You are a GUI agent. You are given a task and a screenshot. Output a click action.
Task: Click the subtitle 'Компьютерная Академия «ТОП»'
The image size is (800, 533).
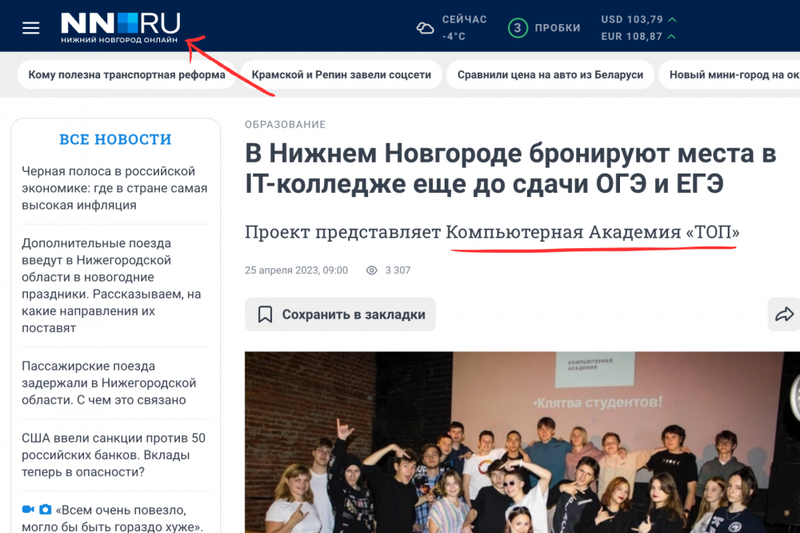[x=592, y=232]
